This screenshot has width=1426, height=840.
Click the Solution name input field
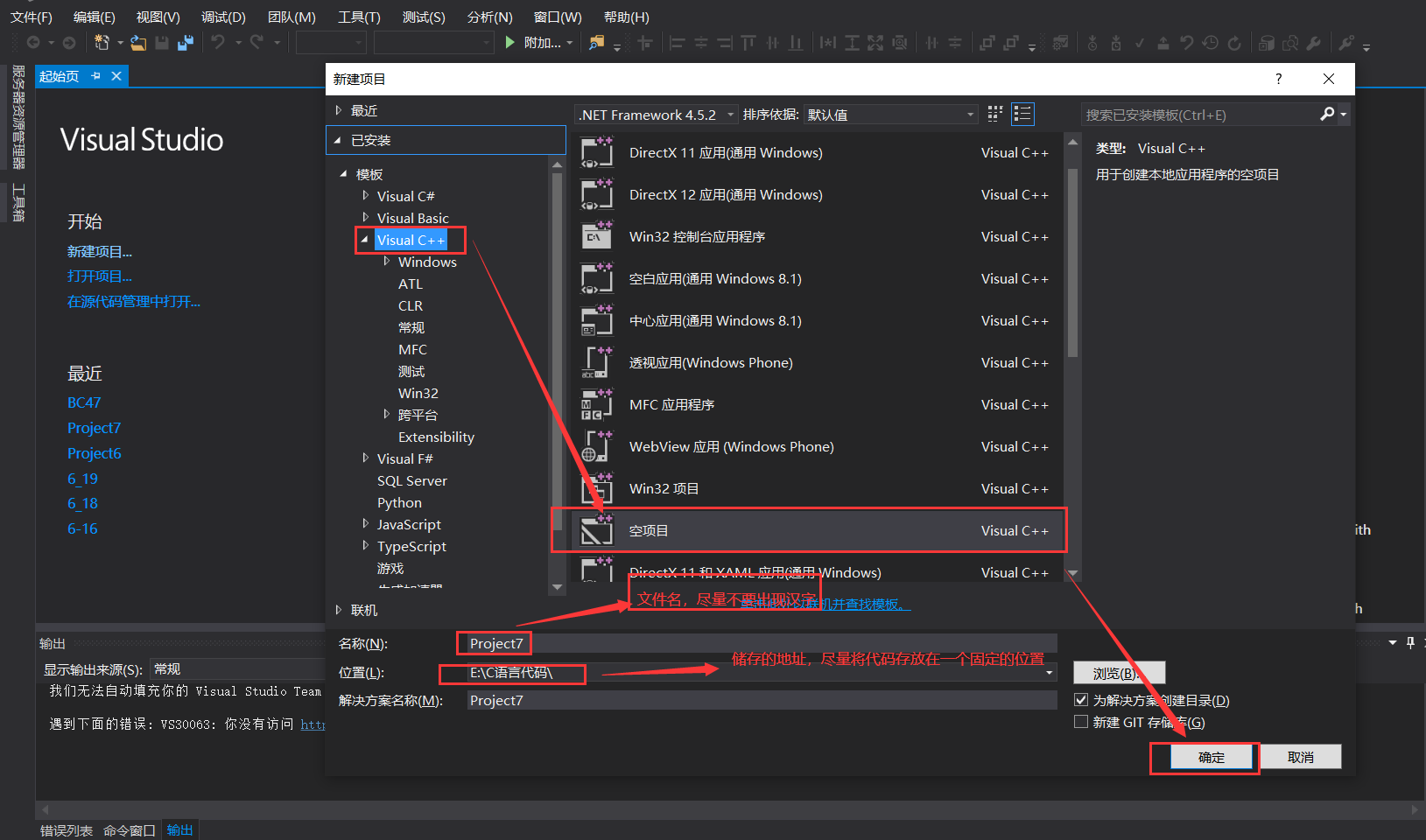762,700
